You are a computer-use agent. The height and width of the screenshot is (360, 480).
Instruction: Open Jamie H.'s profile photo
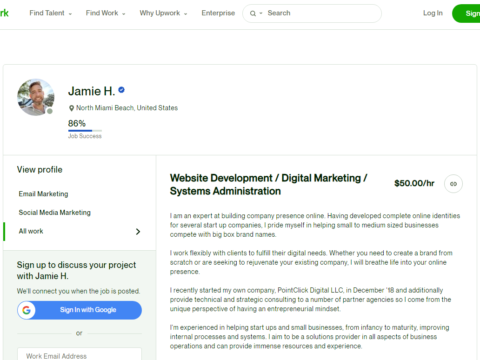tap(36, 97)
